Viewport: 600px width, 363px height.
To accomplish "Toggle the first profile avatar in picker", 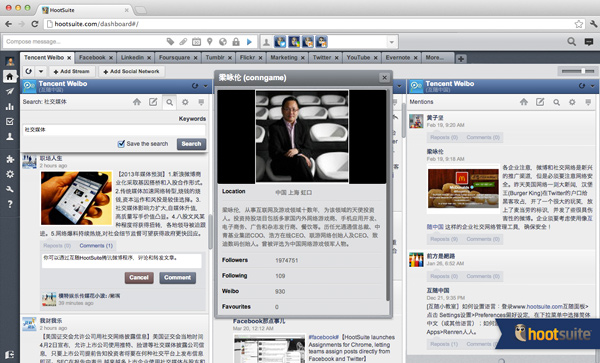I will (280, 42).
